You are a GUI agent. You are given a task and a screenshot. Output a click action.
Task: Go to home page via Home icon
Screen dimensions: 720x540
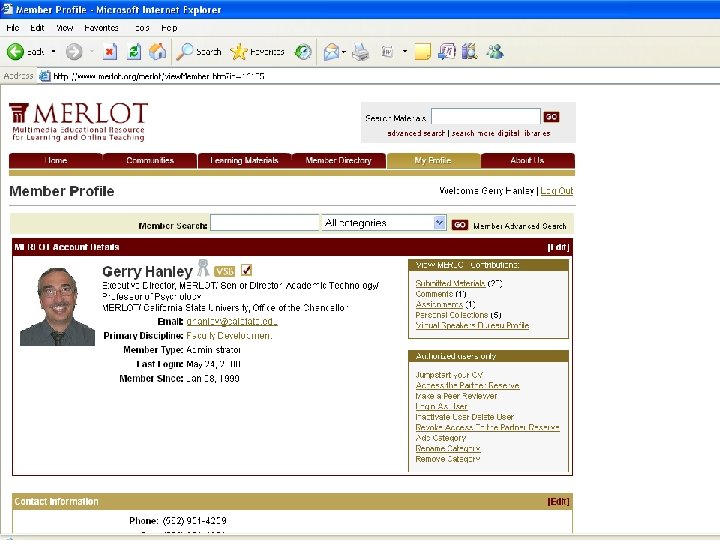(x=158, y=52)
